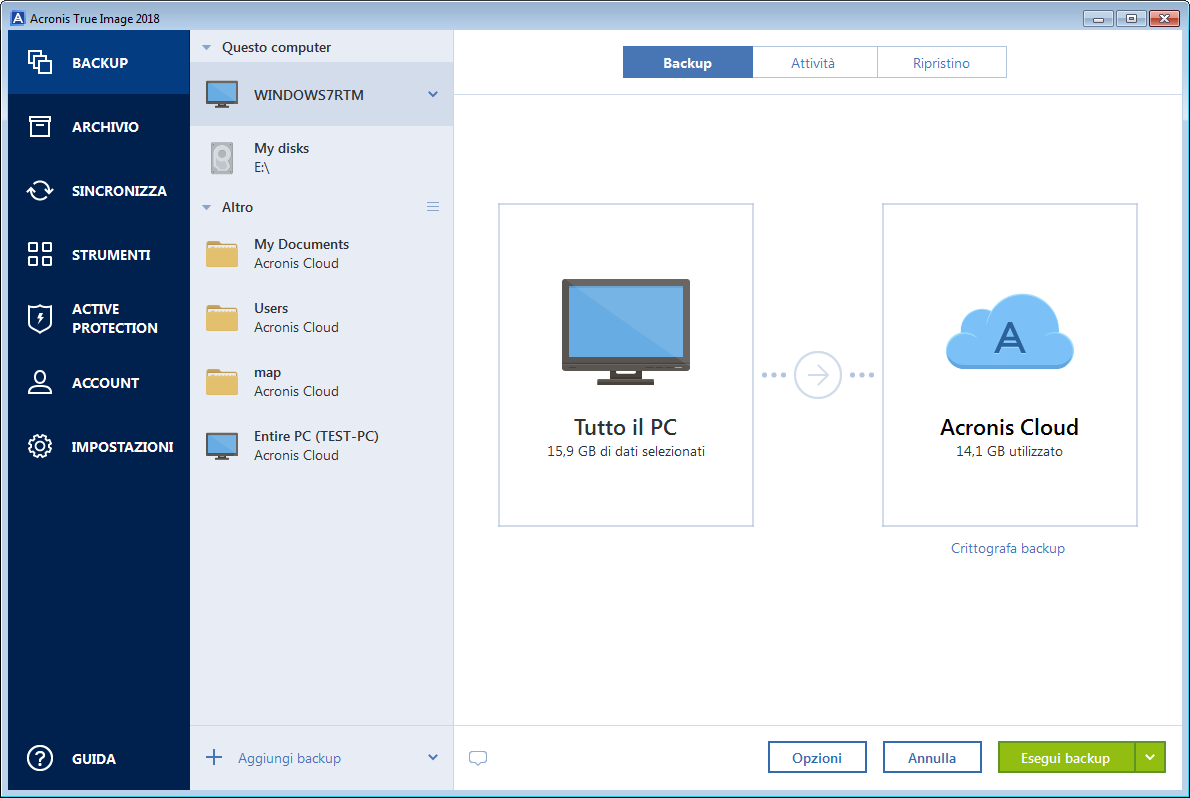The height and width of the screenshot is (798, 1190).
Task: Switch to the Backup tab
Action: (x=688, y=62)
